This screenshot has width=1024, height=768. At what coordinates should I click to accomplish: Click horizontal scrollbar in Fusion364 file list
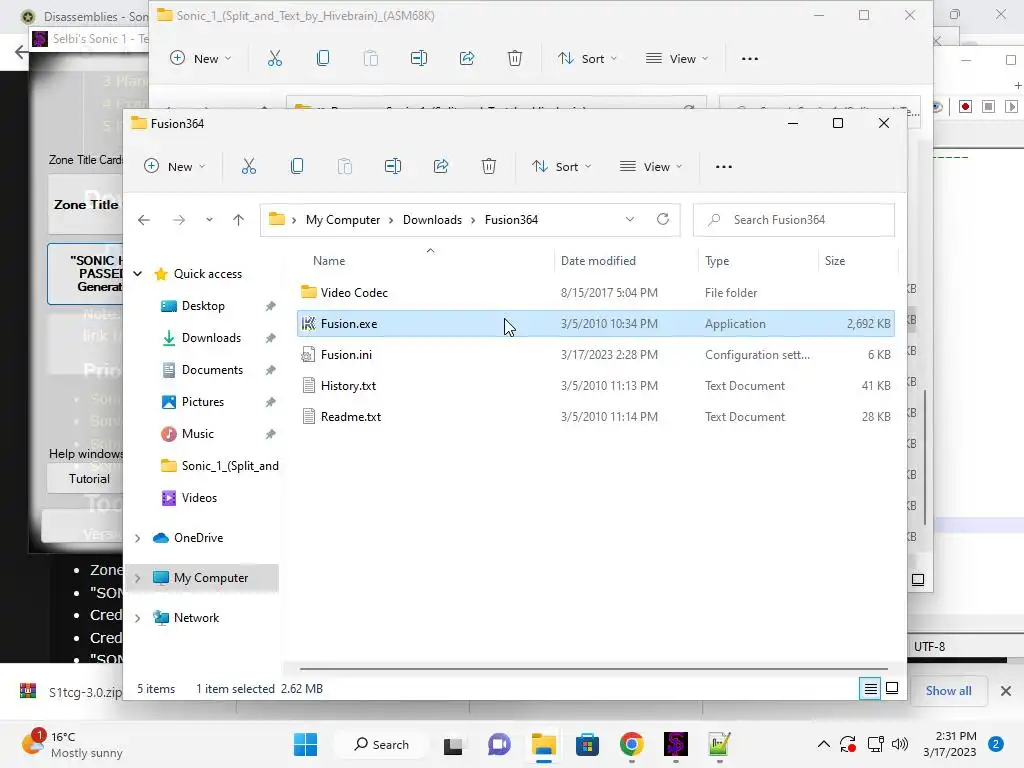pos(593,669)
